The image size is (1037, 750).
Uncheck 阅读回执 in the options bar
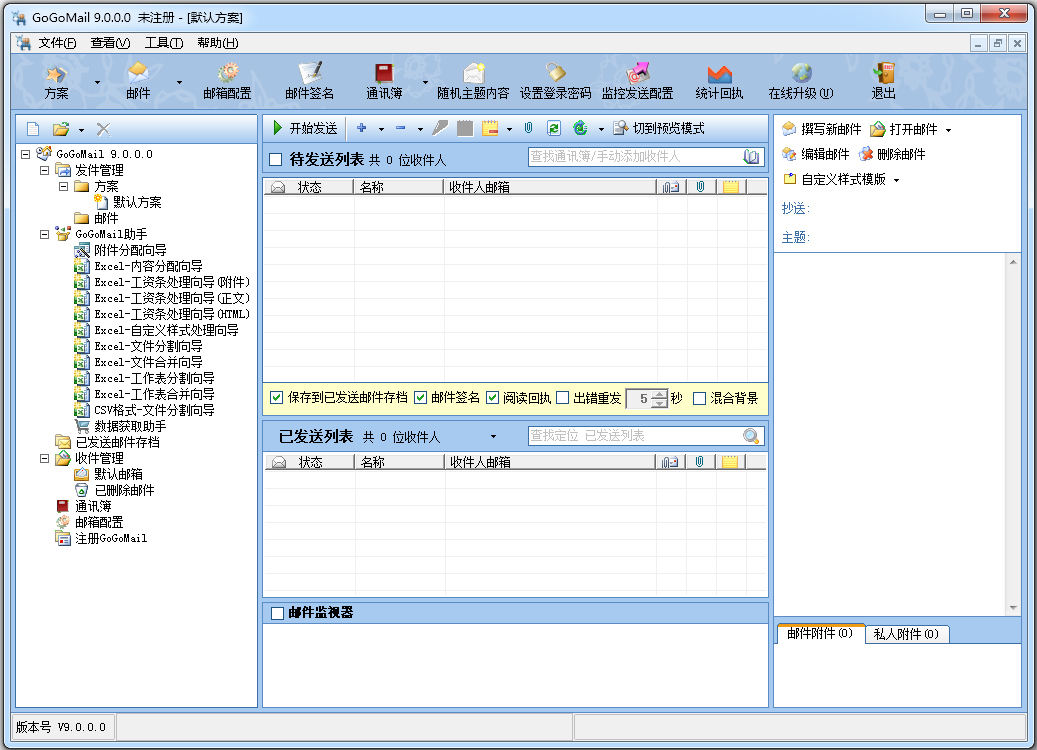click(492, 399)
